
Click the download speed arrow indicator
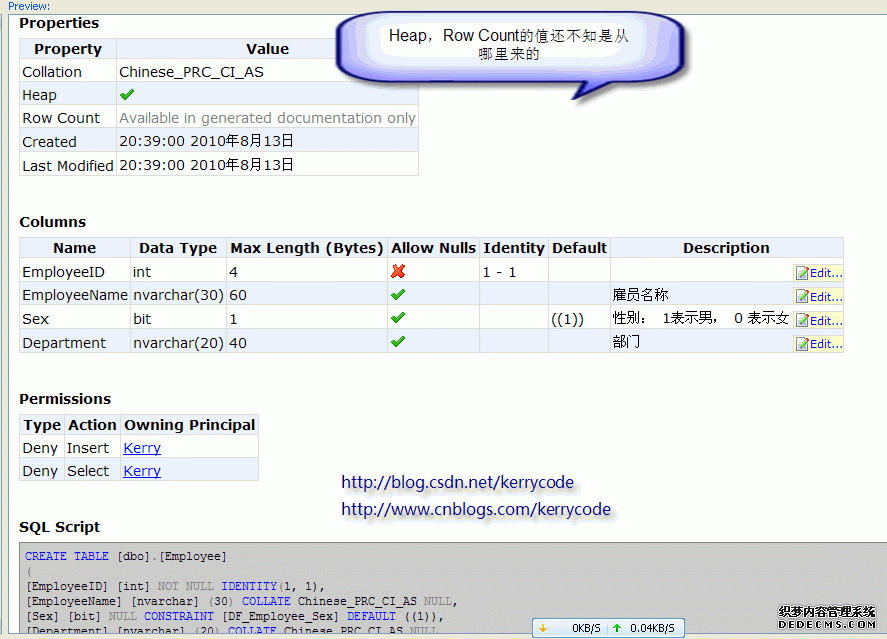pyautogui.click(x=543, y=628)
